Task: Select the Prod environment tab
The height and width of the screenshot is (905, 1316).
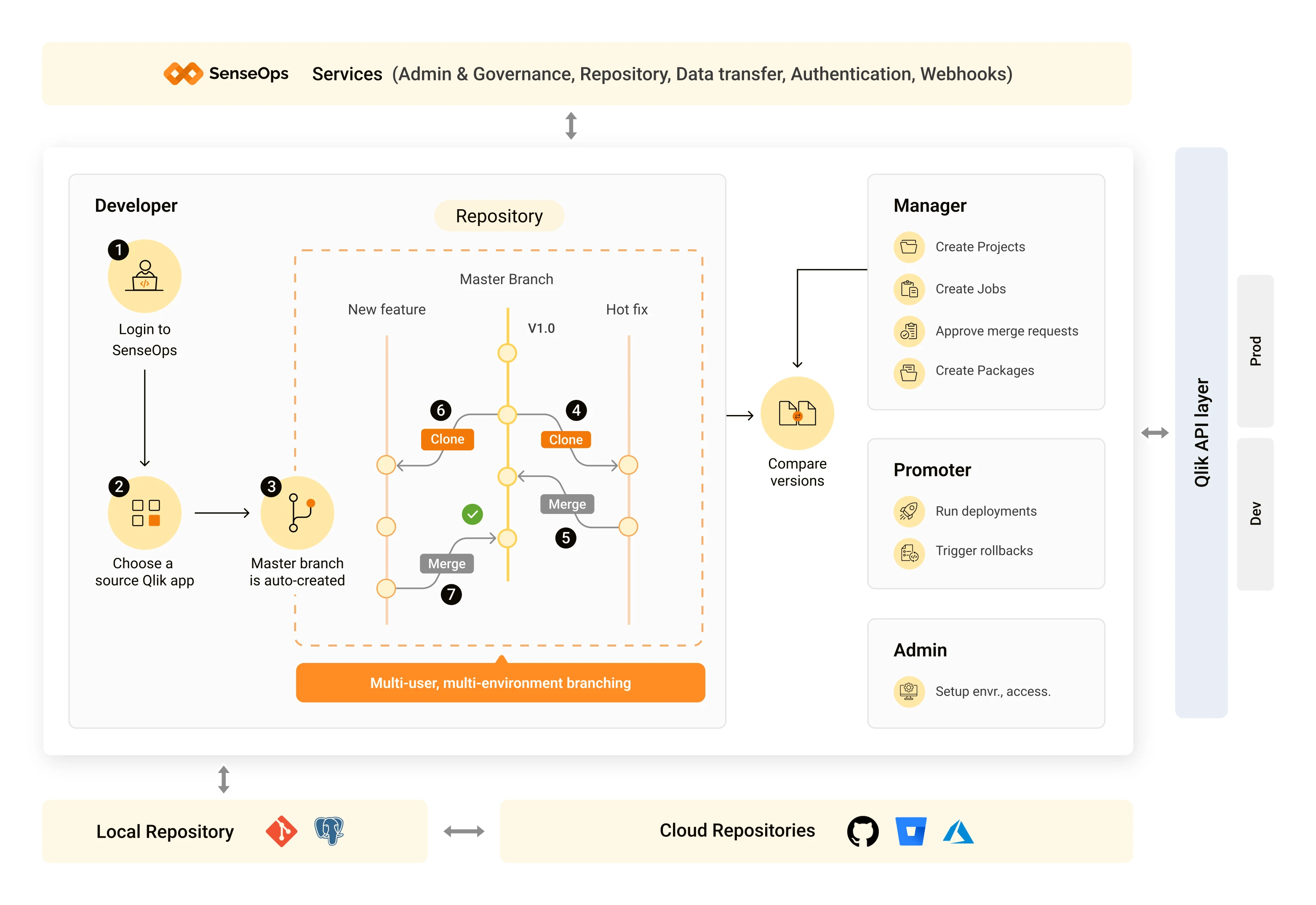Action: [x=1255, y=351]
